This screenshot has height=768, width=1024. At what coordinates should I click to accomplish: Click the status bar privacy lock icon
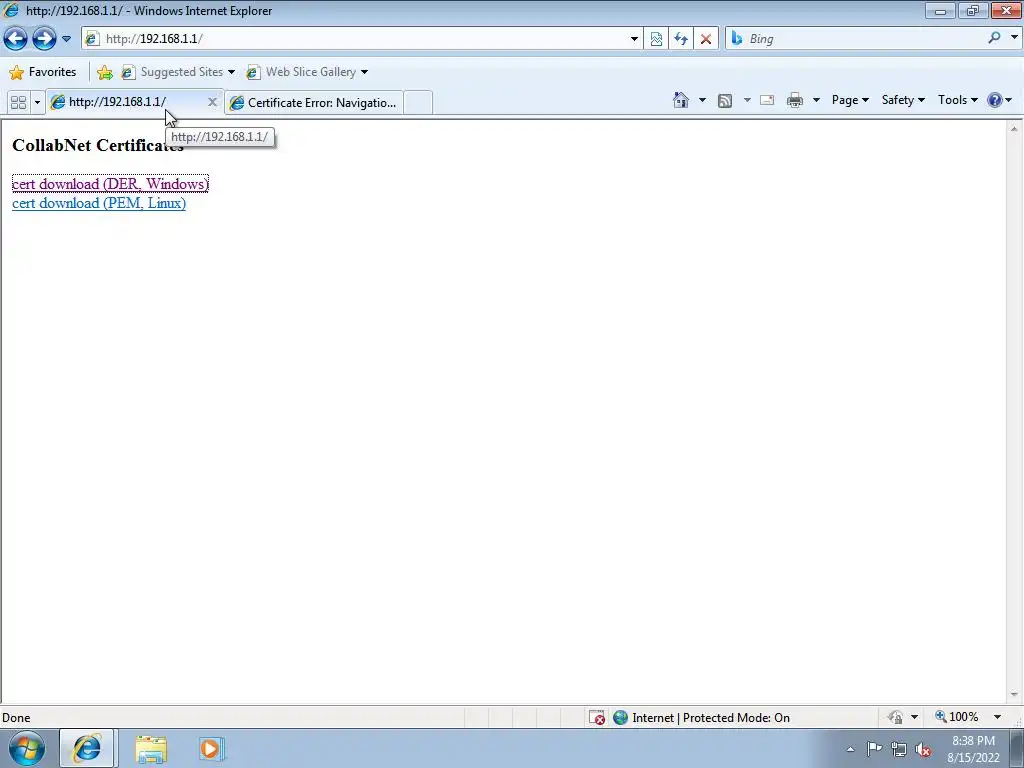(x=895, y=718)
